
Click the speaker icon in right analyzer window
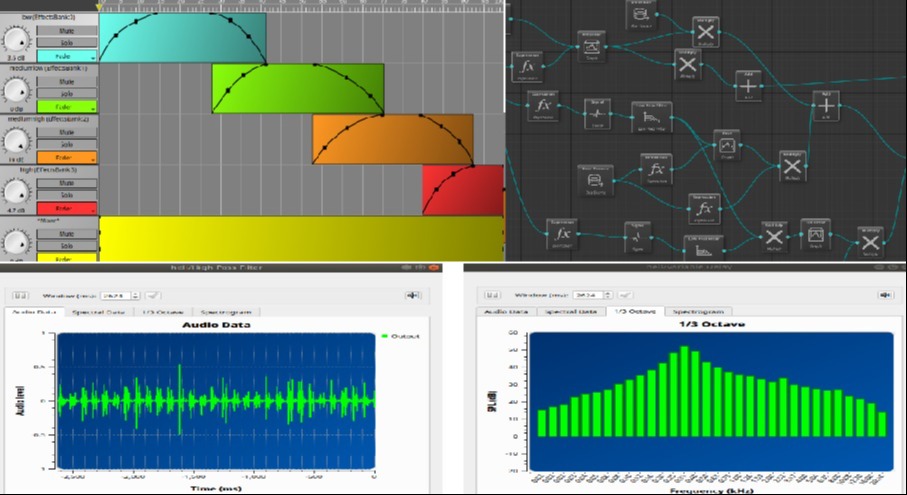(884, 295)
